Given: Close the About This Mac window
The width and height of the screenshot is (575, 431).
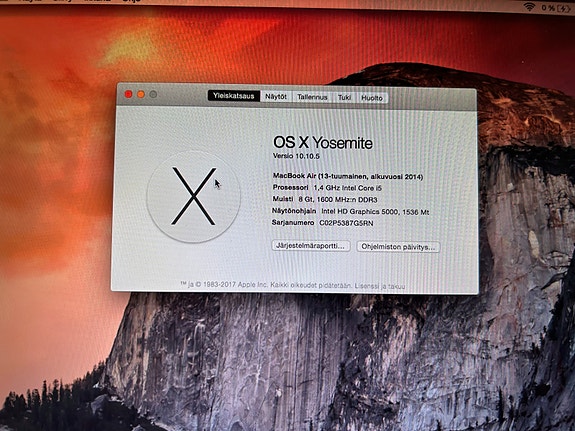Looking at the screenshot, I should 128,94.
